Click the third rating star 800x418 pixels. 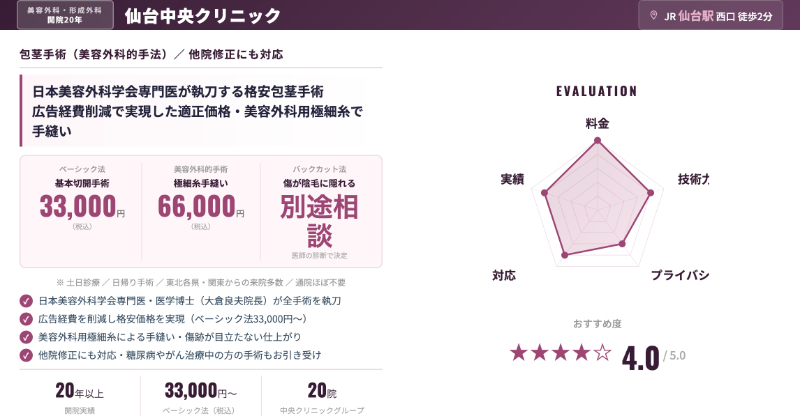click(560, 352)
